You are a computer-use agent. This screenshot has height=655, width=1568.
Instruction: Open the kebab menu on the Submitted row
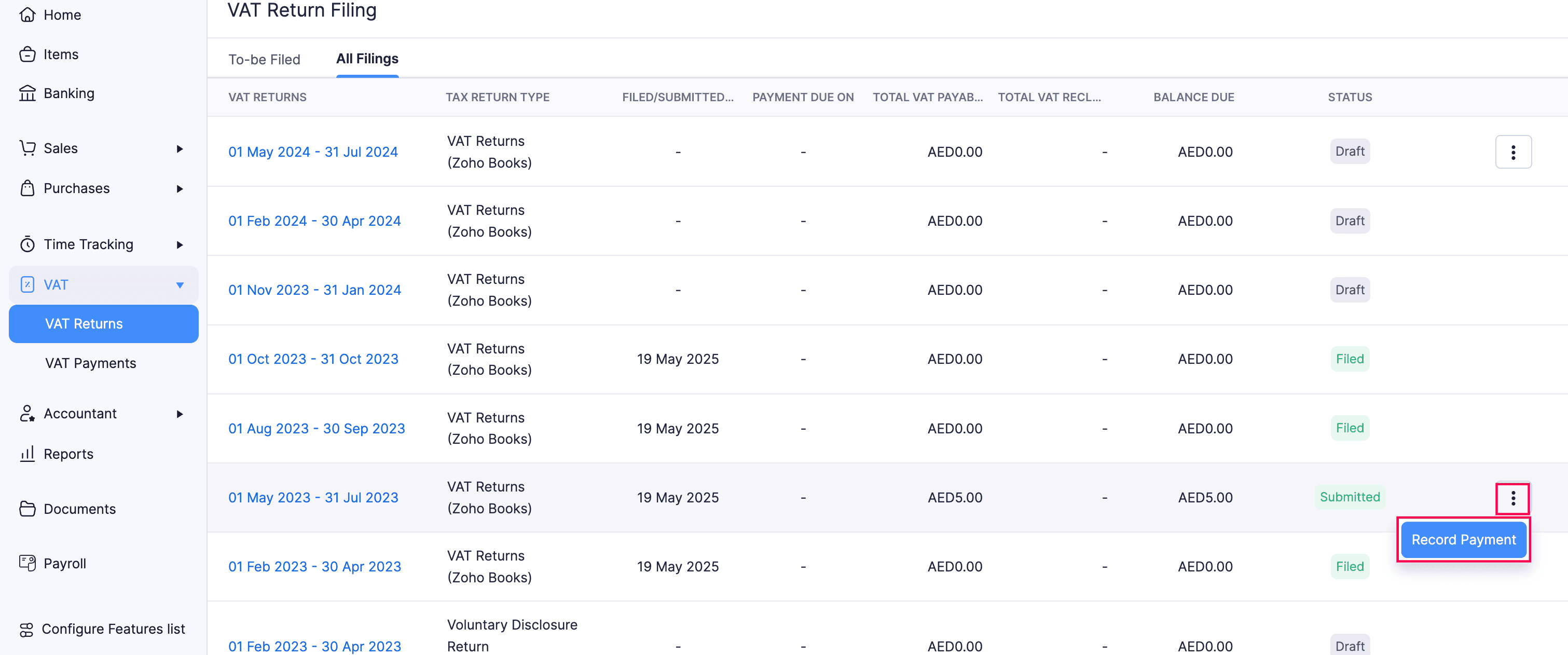tap(1513, 499)
